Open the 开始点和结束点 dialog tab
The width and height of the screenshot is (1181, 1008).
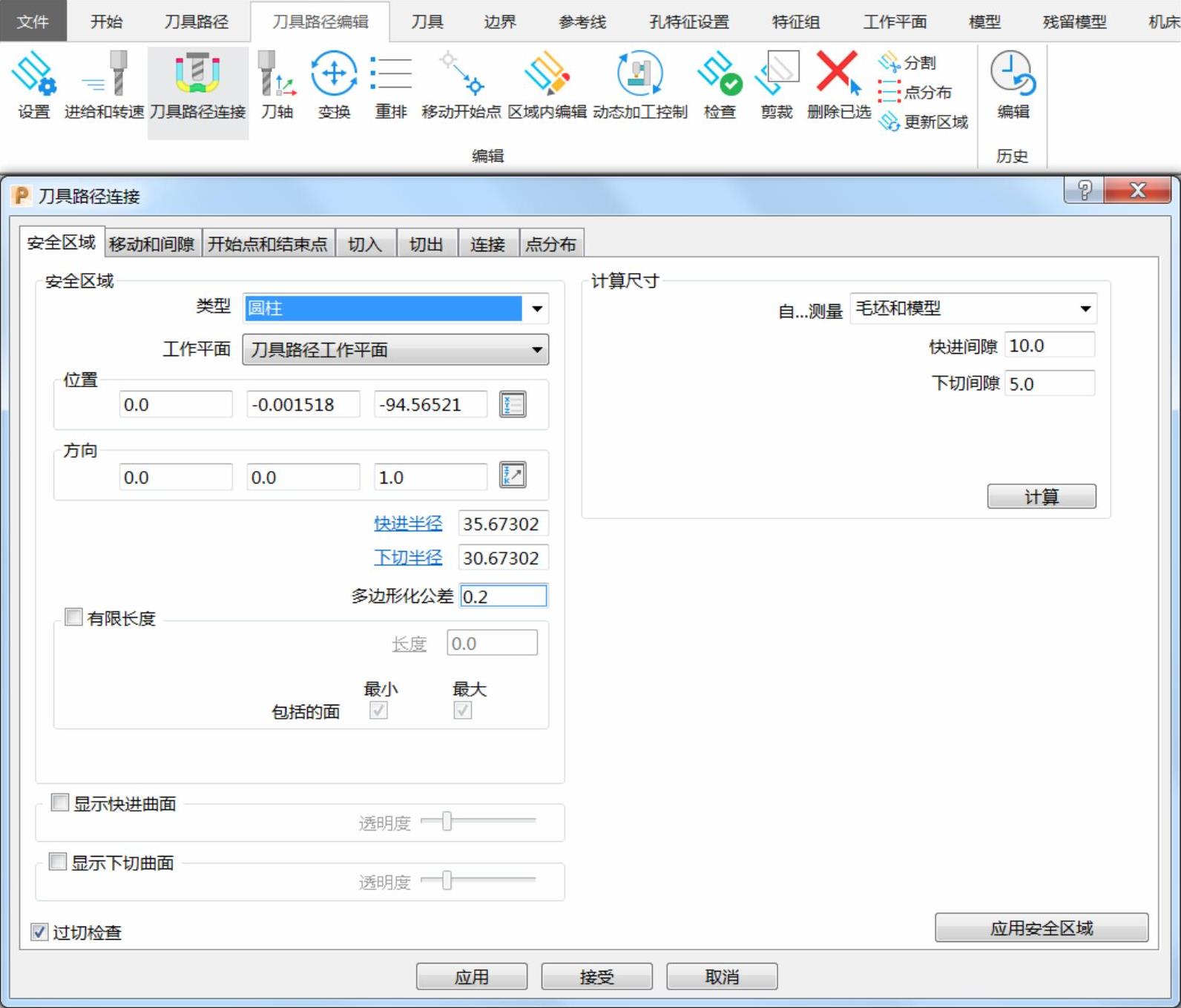pyautogui.click(x=268, y=244)
